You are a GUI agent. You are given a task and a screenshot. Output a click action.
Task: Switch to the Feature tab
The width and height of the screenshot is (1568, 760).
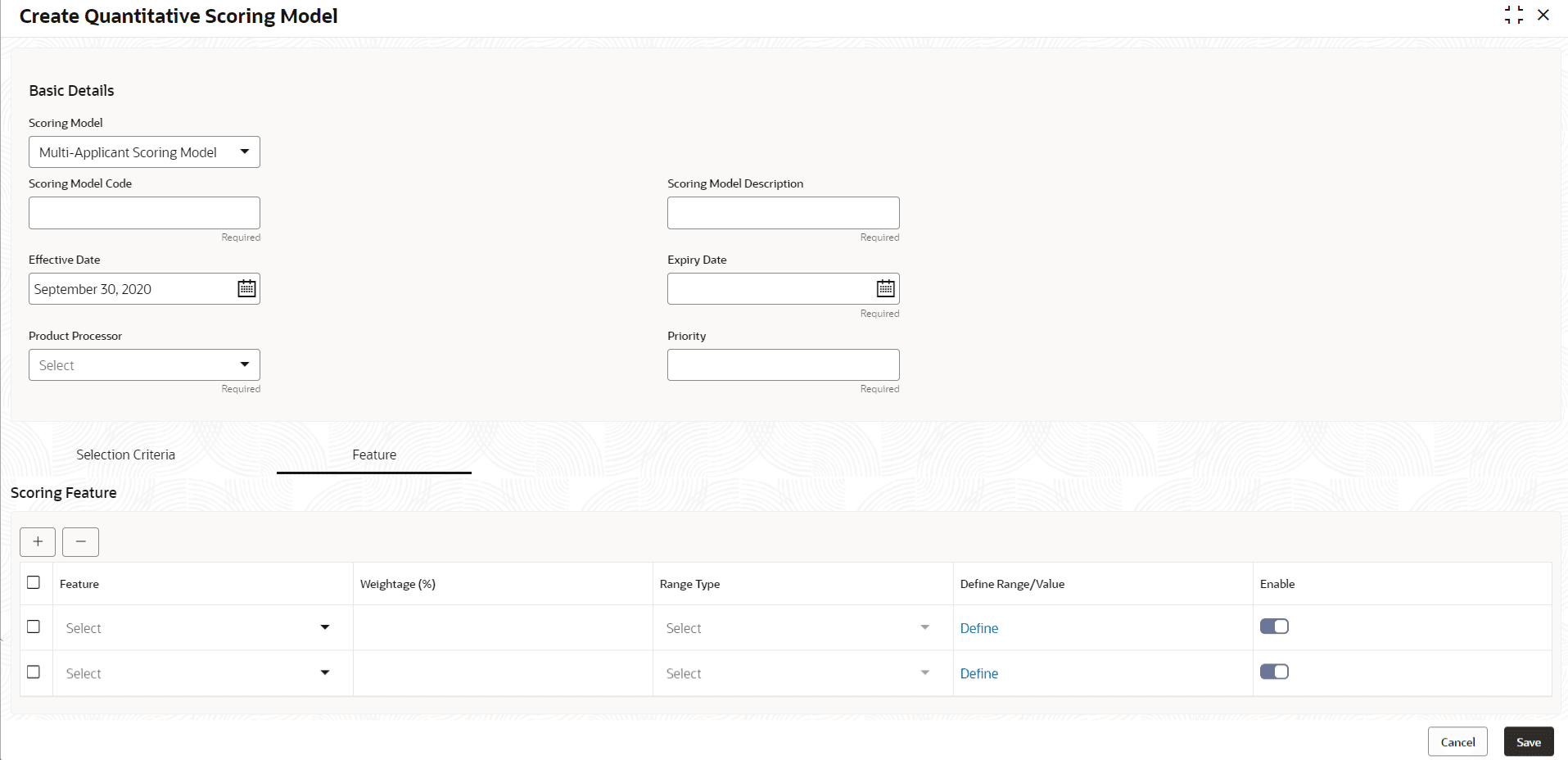[373, 454]
